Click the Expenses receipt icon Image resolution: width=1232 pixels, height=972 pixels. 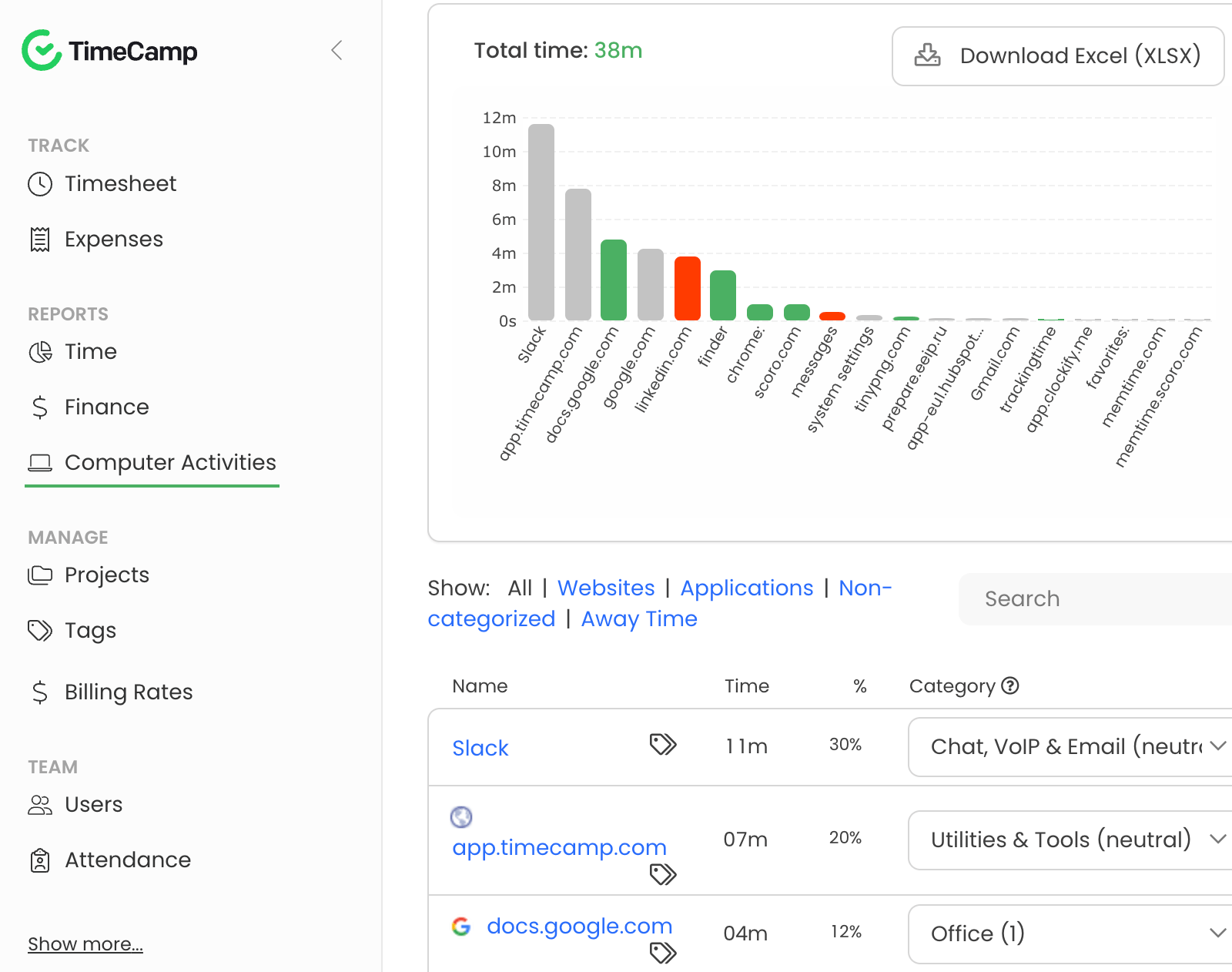(40, 240)
